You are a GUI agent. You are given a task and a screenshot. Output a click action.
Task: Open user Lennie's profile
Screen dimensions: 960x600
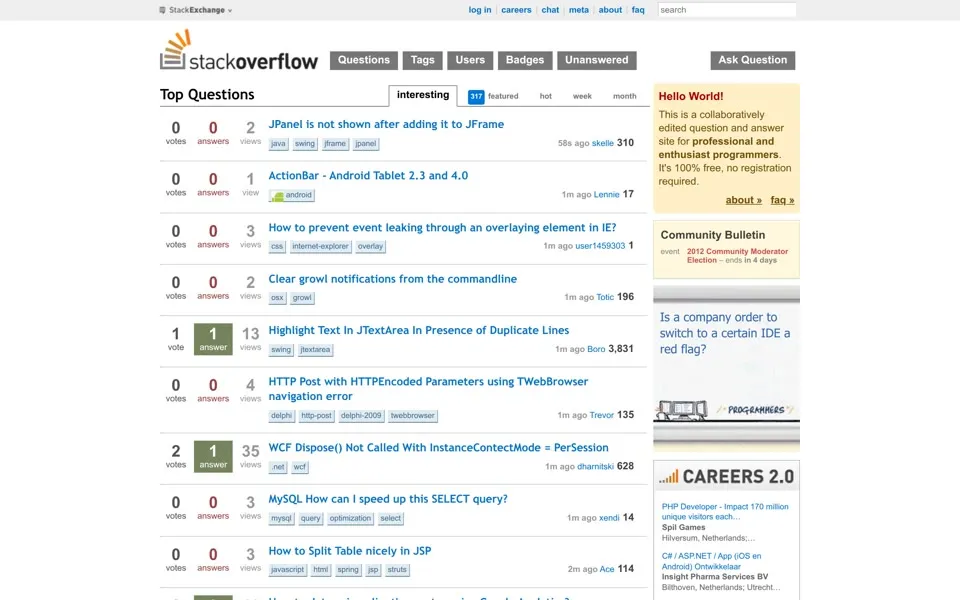606,195
